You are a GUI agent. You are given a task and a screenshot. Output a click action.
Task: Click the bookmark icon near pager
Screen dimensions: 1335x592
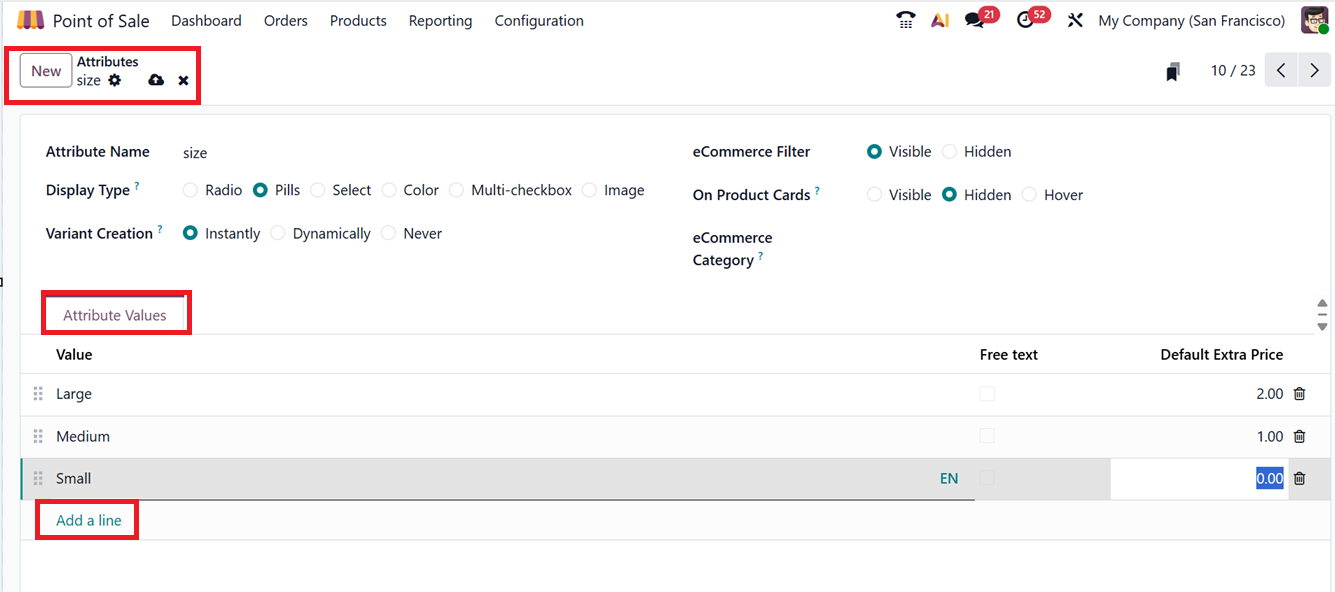point(1173,71)
